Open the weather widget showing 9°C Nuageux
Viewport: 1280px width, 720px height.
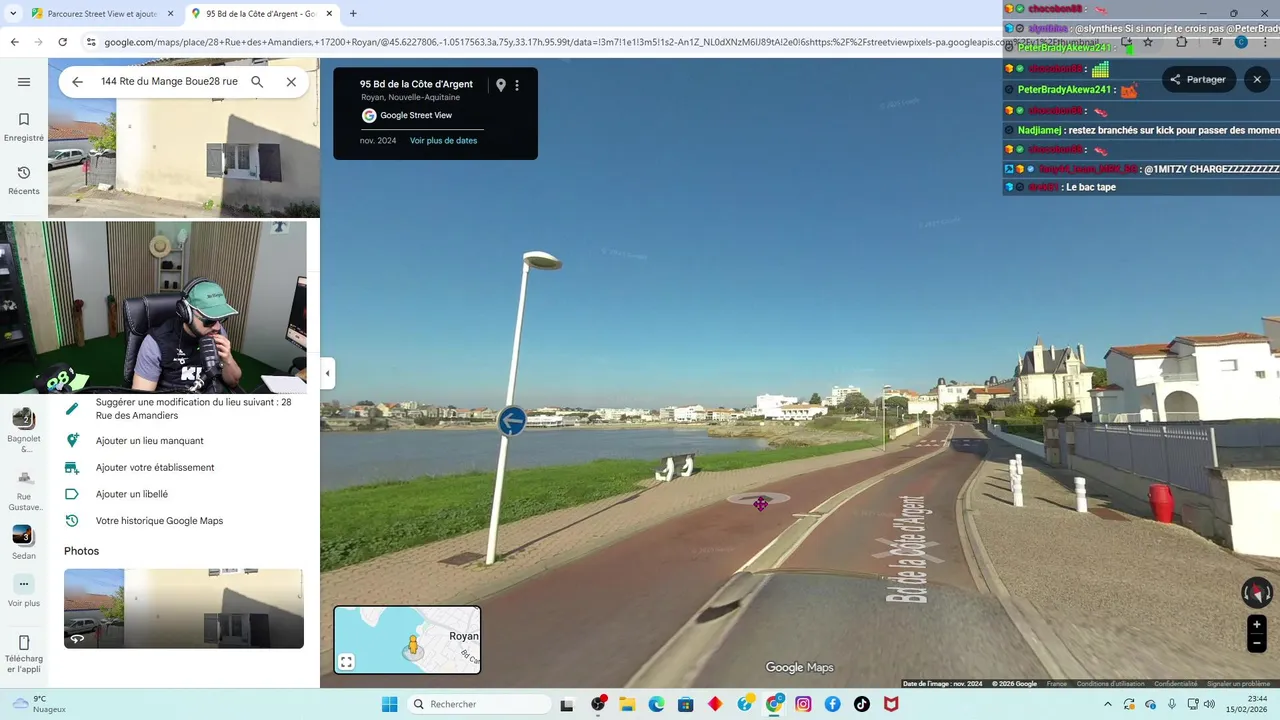click(x=39, y=704)
